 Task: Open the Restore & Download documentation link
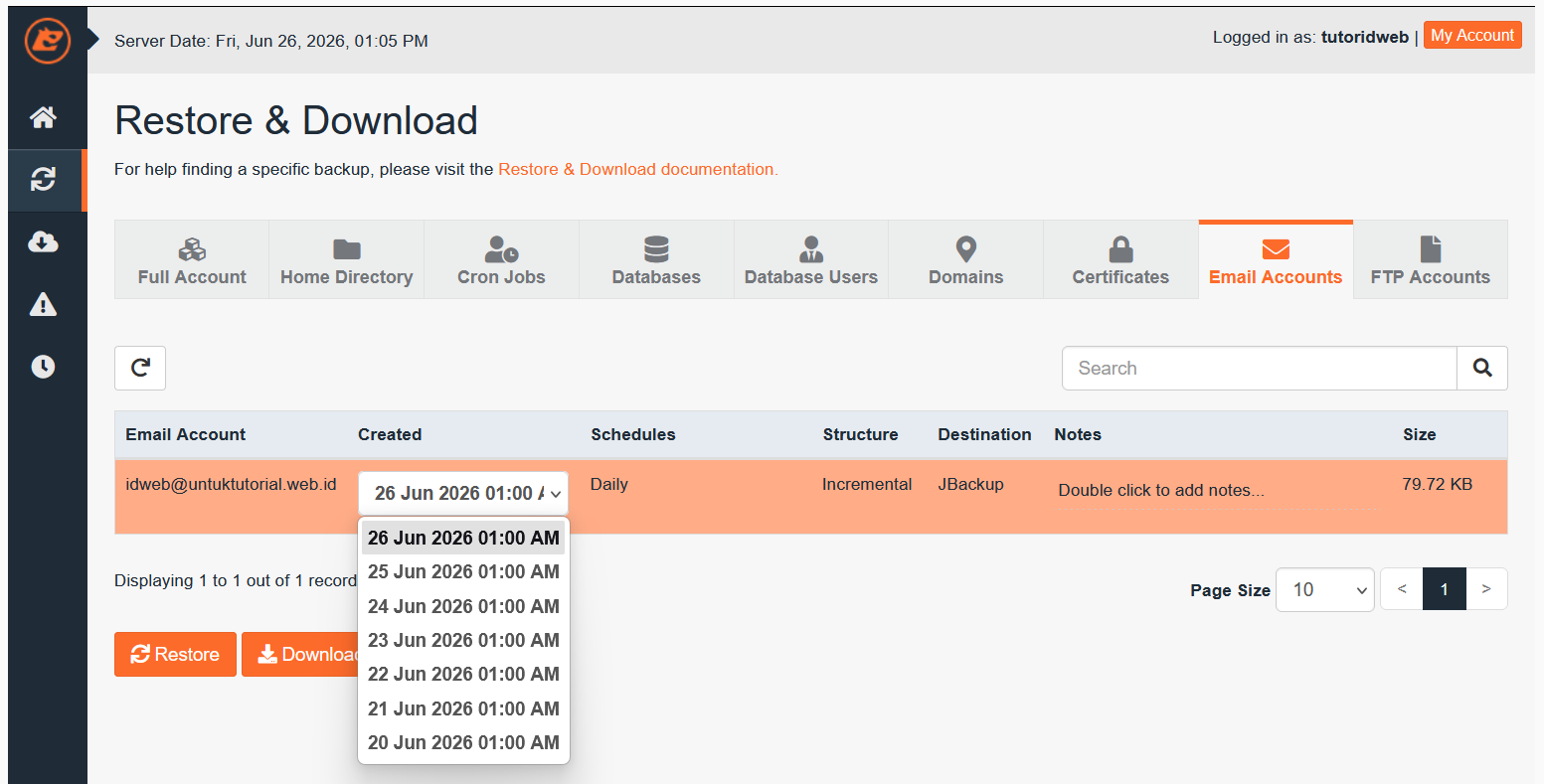click(x=637, y=169)
